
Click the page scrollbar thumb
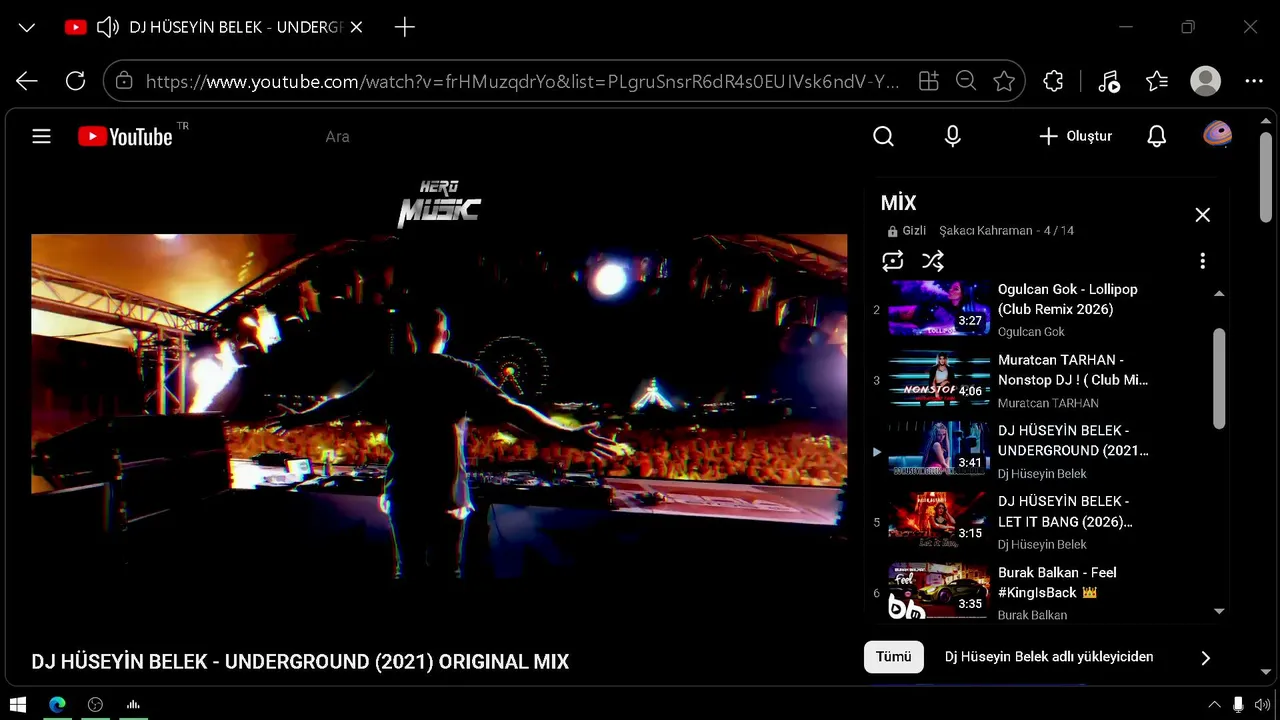[x=1266, y=180]
